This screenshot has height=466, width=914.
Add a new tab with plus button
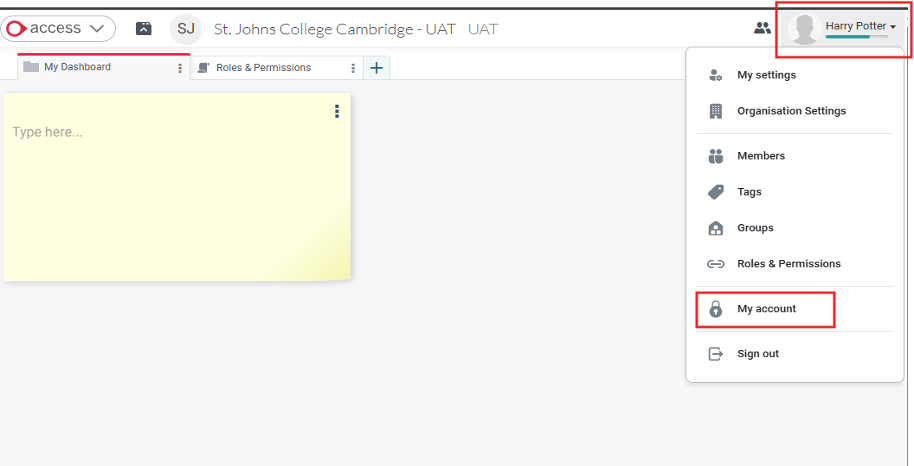pos(376,68)
